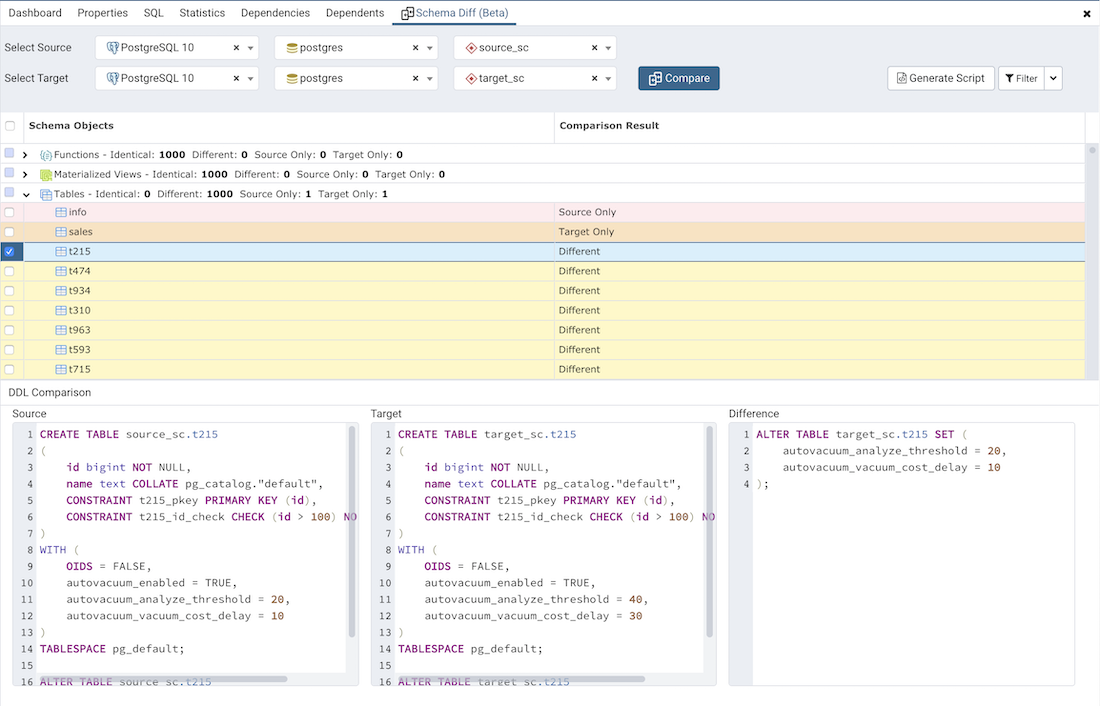Click the Target DDL horizontal scrollbar
The width and height of the screenshot is (1100, 706).
click(x=521, y=679)
